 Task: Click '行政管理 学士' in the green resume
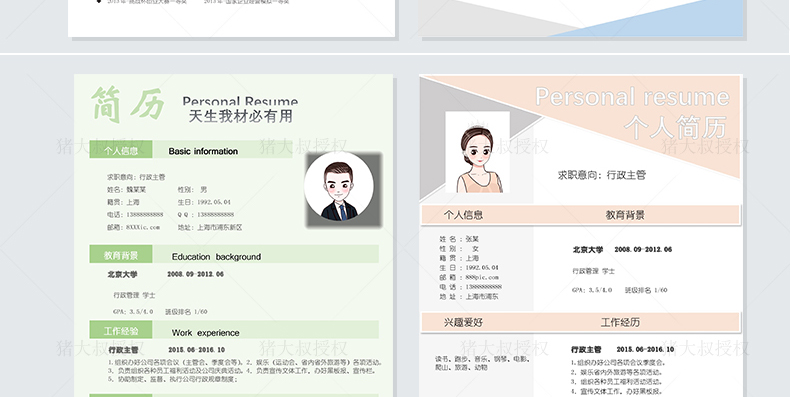[x=134, y=295]
